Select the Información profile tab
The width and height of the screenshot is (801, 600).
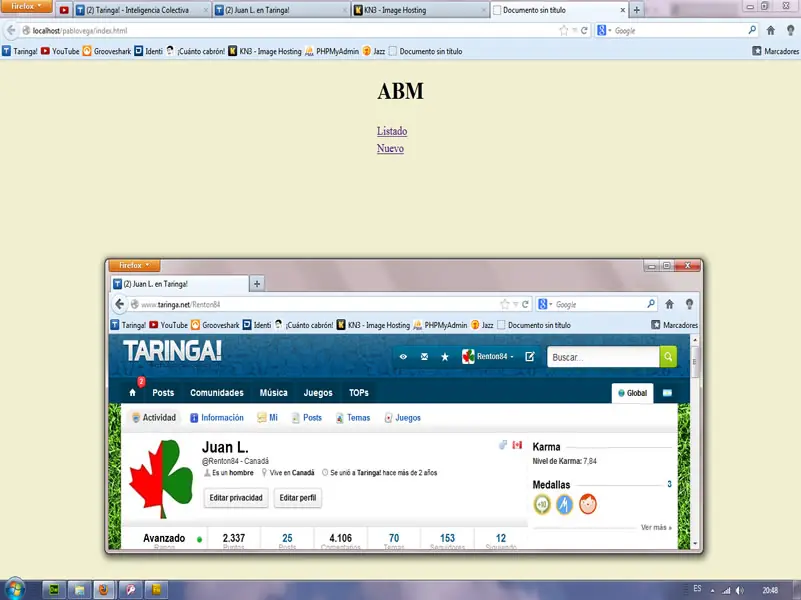[x=217, y=418]
